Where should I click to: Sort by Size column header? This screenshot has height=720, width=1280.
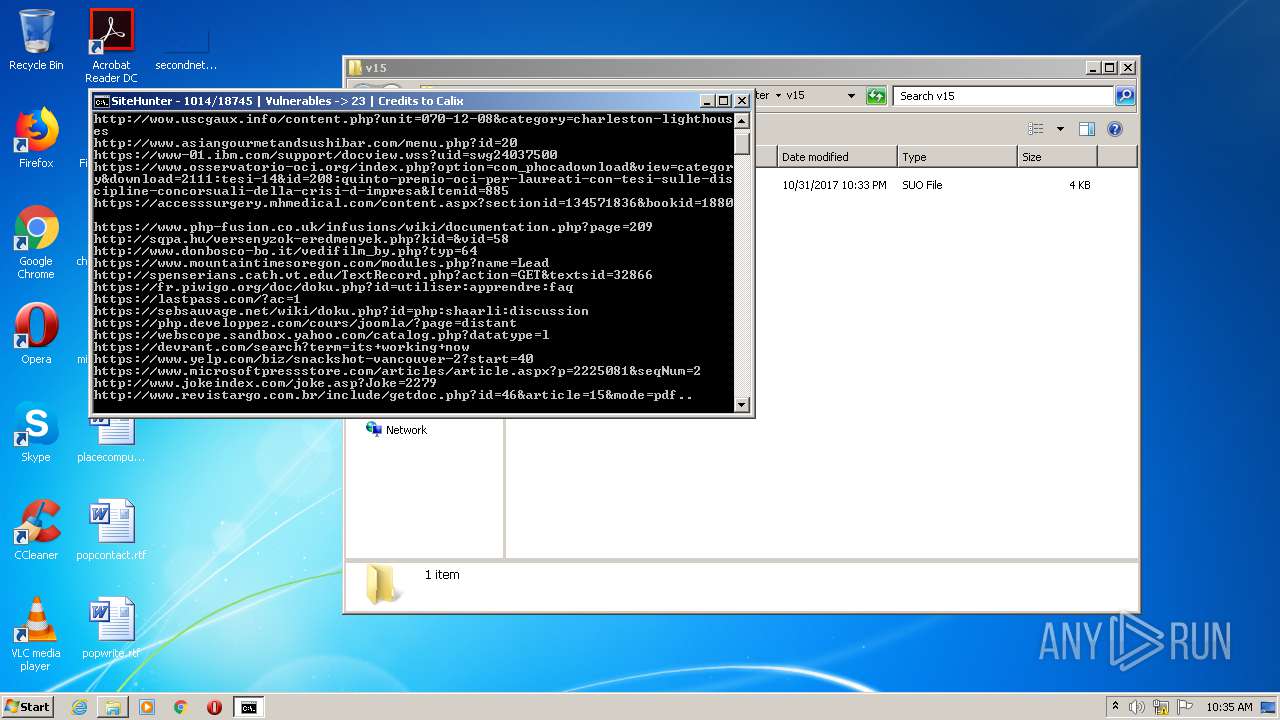click(x=1057, y=157)
